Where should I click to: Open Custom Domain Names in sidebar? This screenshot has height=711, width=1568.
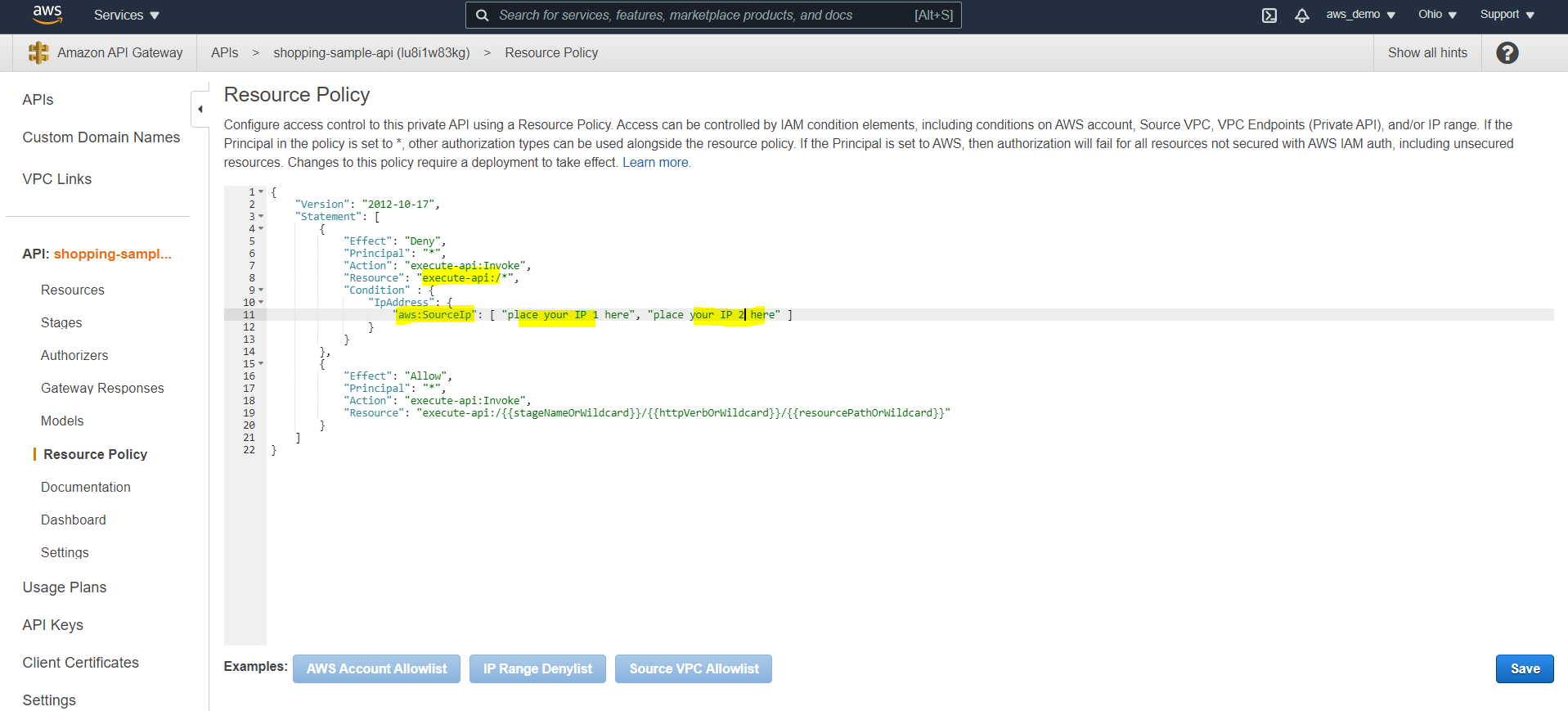(101, 137)
